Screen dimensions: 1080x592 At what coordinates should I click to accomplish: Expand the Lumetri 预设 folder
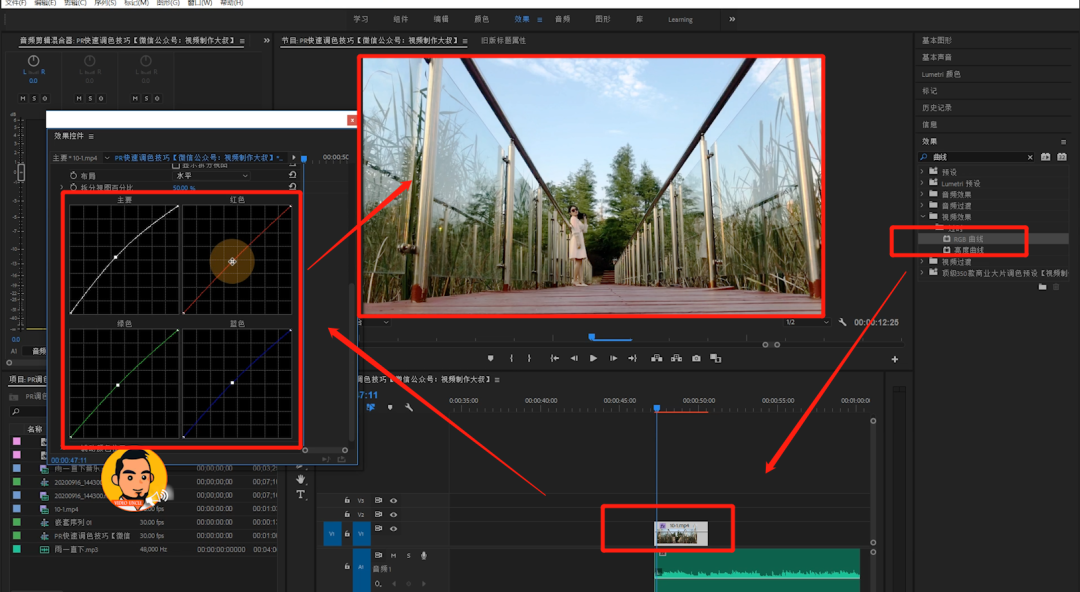click(922, 183)
